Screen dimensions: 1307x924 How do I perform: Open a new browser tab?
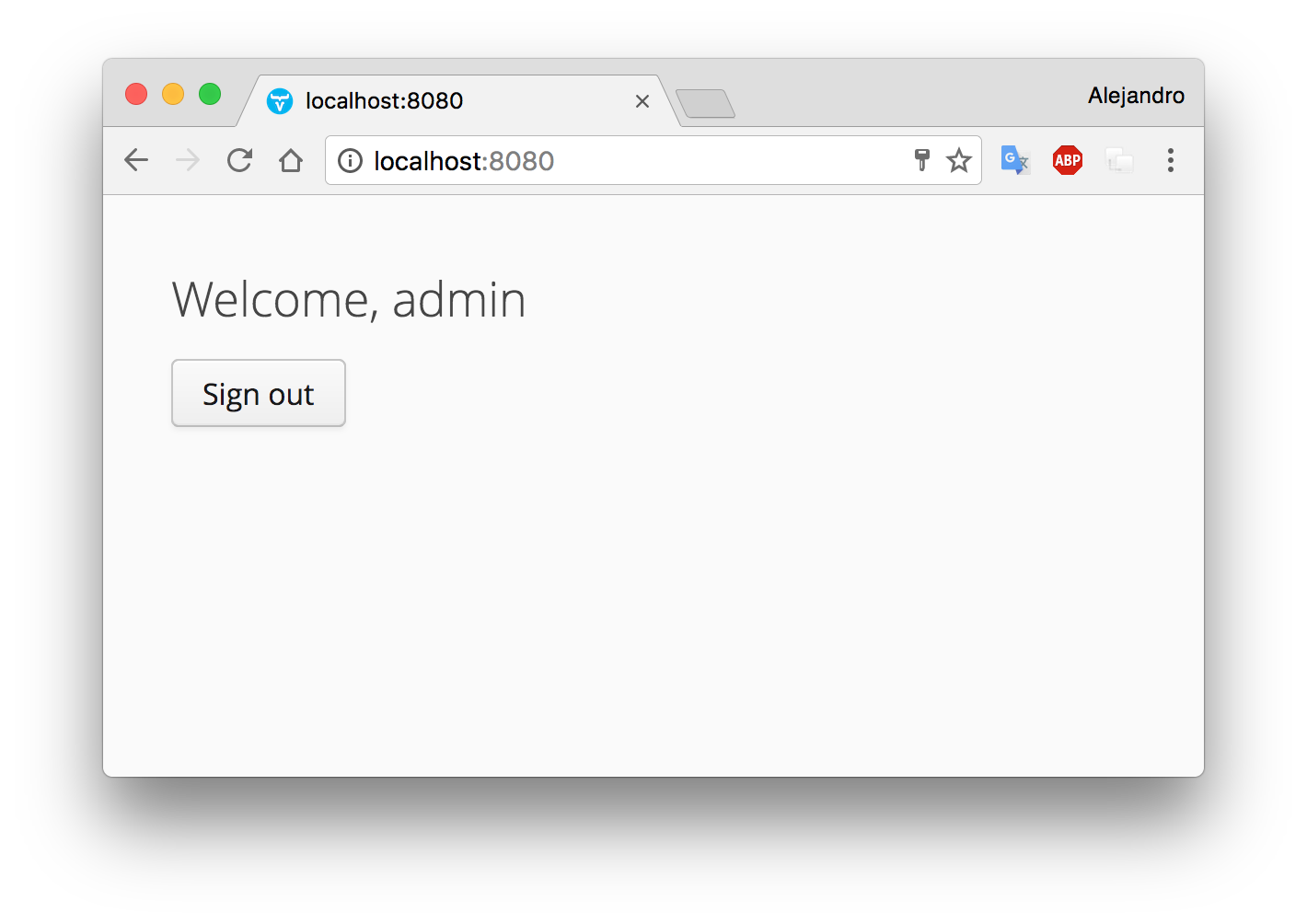pos(705,104)
